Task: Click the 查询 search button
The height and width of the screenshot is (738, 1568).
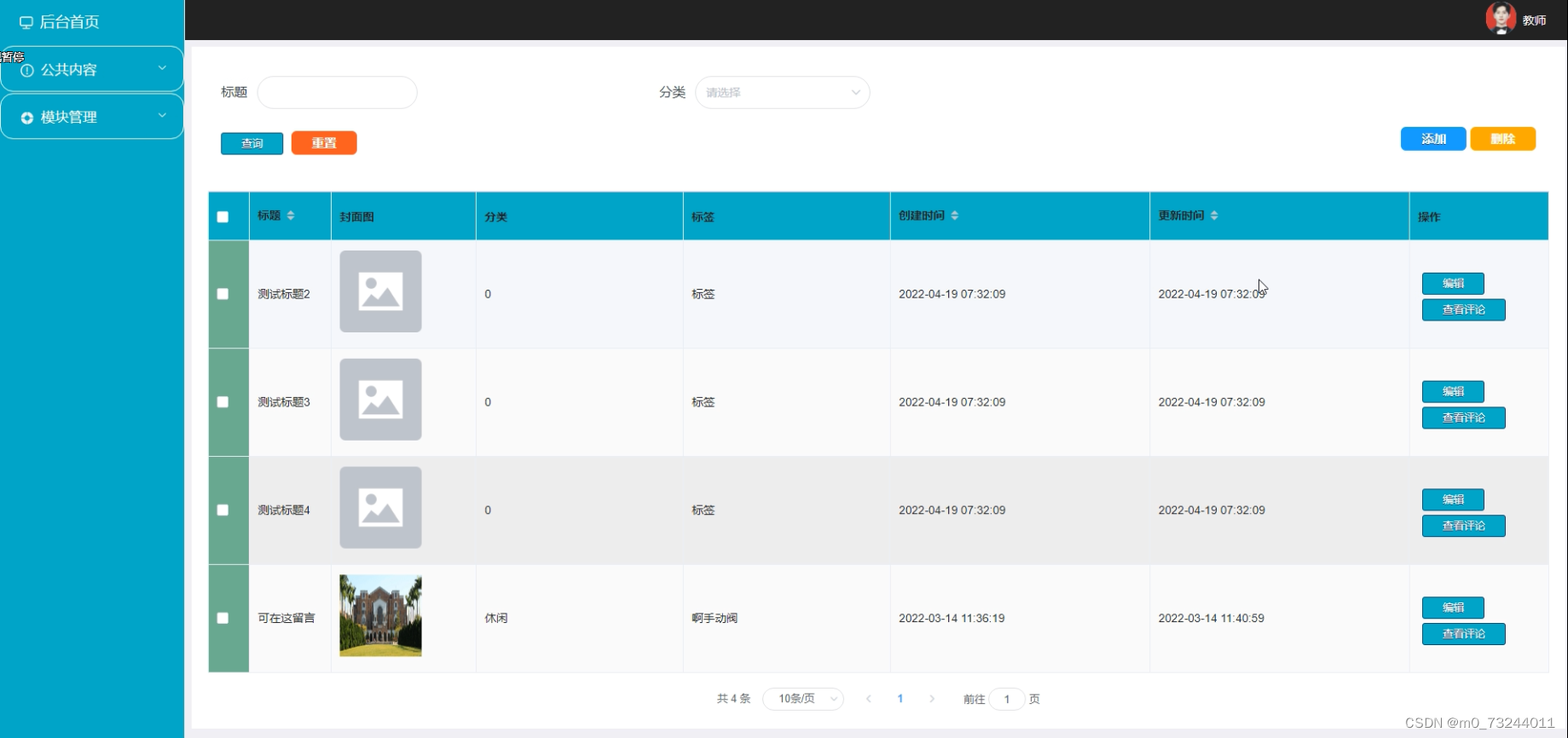Action: [252, 143]
